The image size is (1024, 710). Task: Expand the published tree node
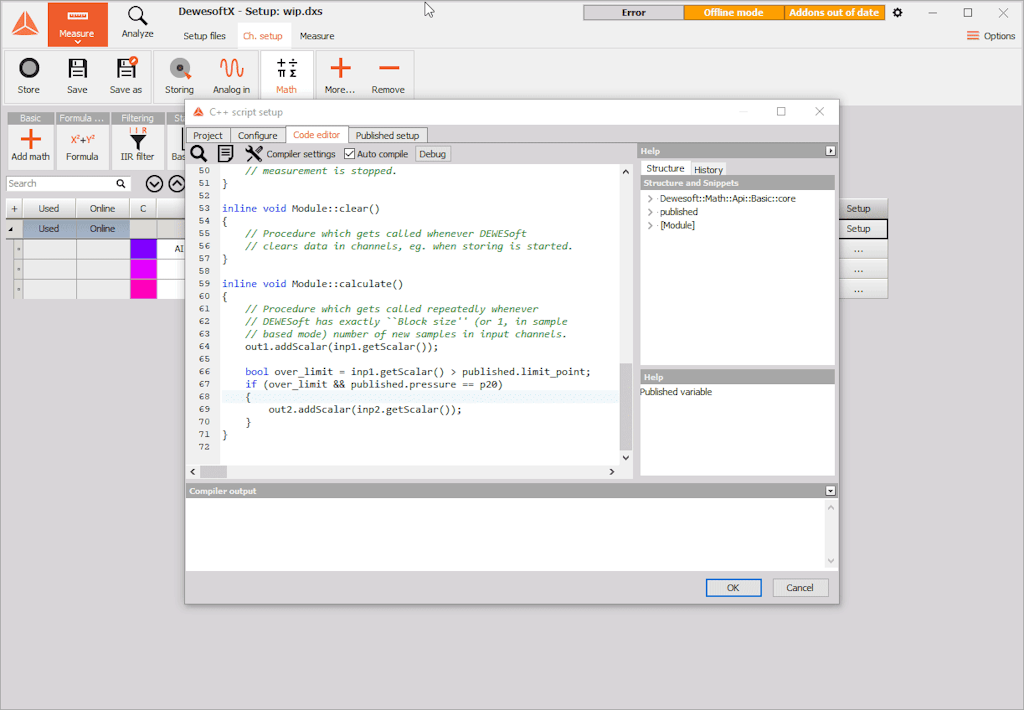click(650, 212)
